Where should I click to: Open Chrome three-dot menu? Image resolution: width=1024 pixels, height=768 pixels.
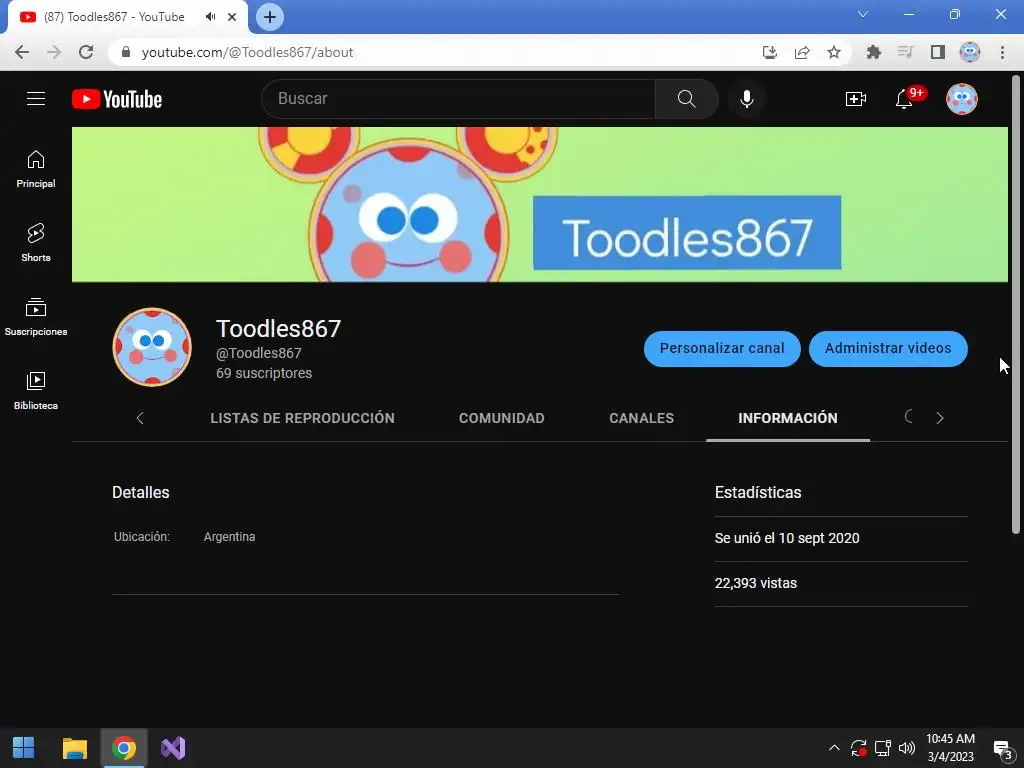[x=1002, y=52]
